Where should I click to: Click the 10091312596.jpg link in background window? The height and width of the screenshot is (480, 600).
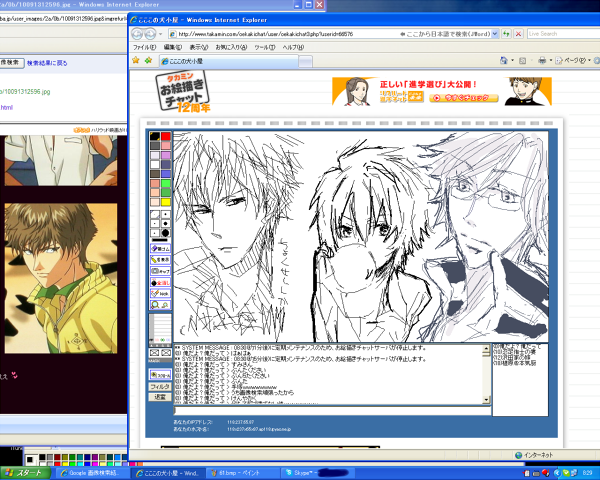[25, 92]
